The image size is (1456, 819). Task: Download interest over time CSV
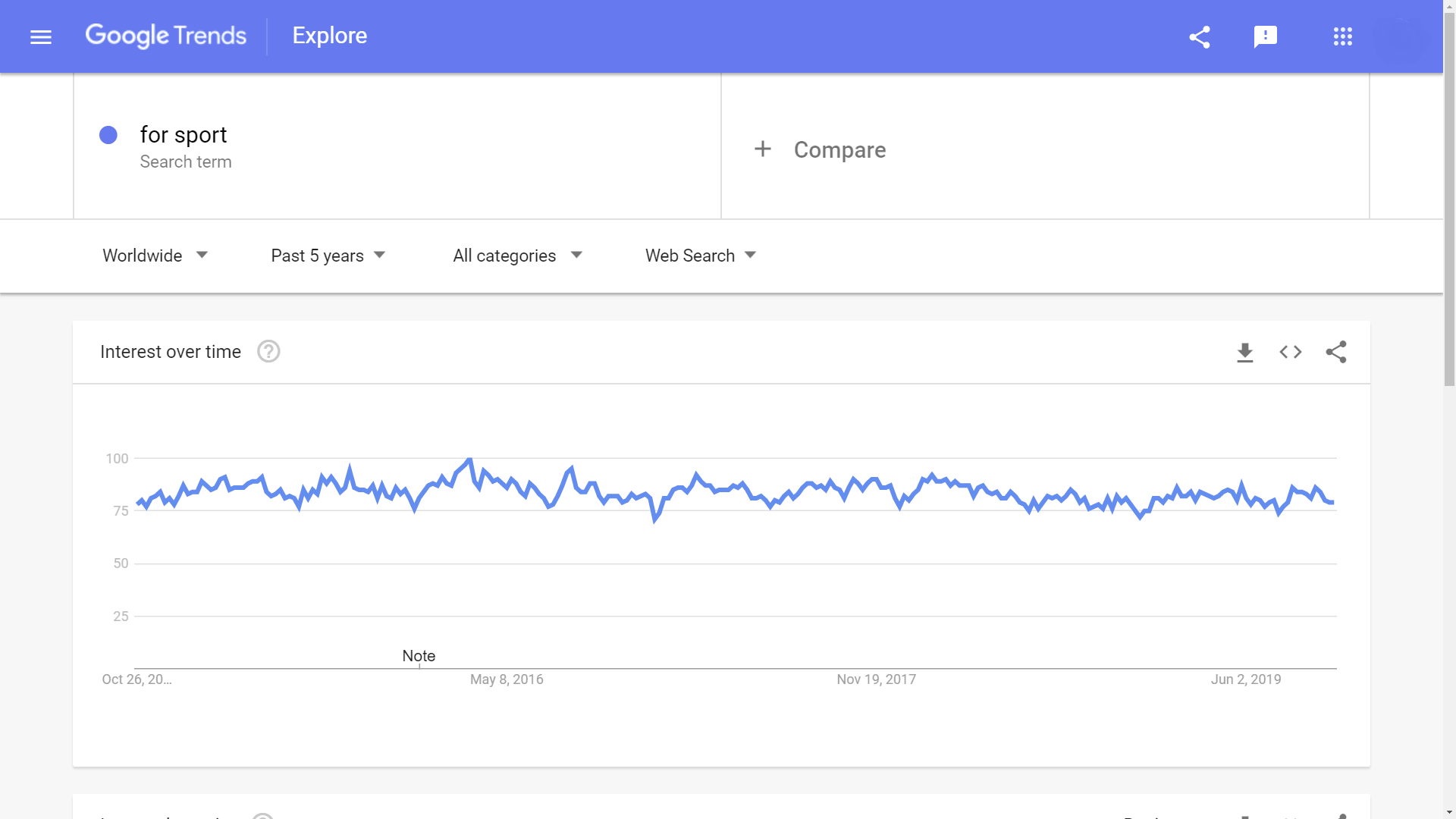(x=1245, y=352)
